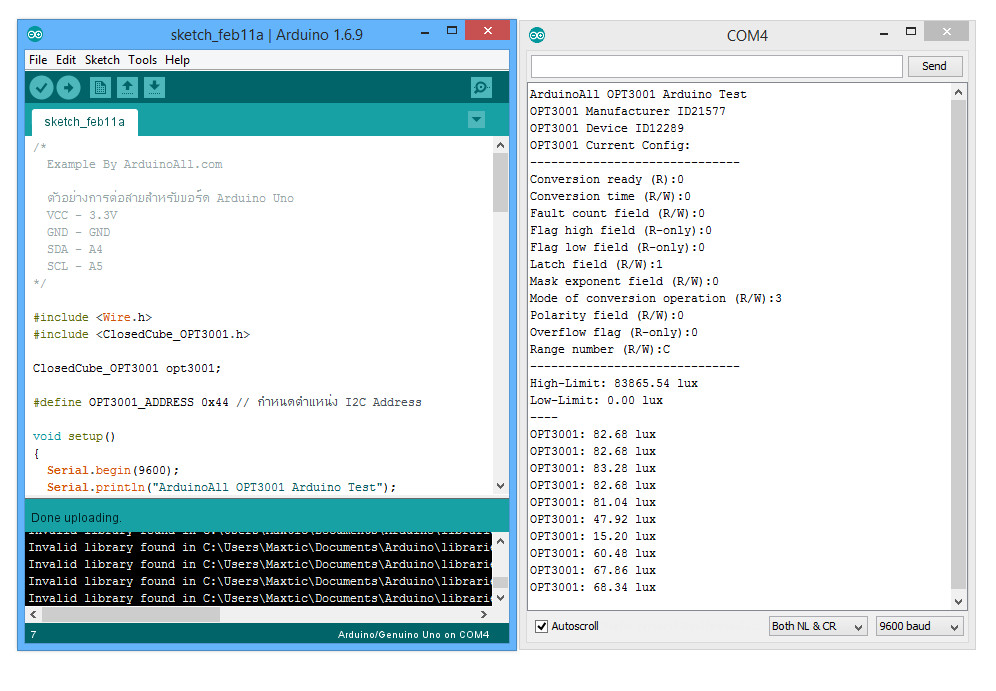Click the serial monitor vertical scrollbar thumb
Viewport: 996px width, 691px height.
coord(959,345)
